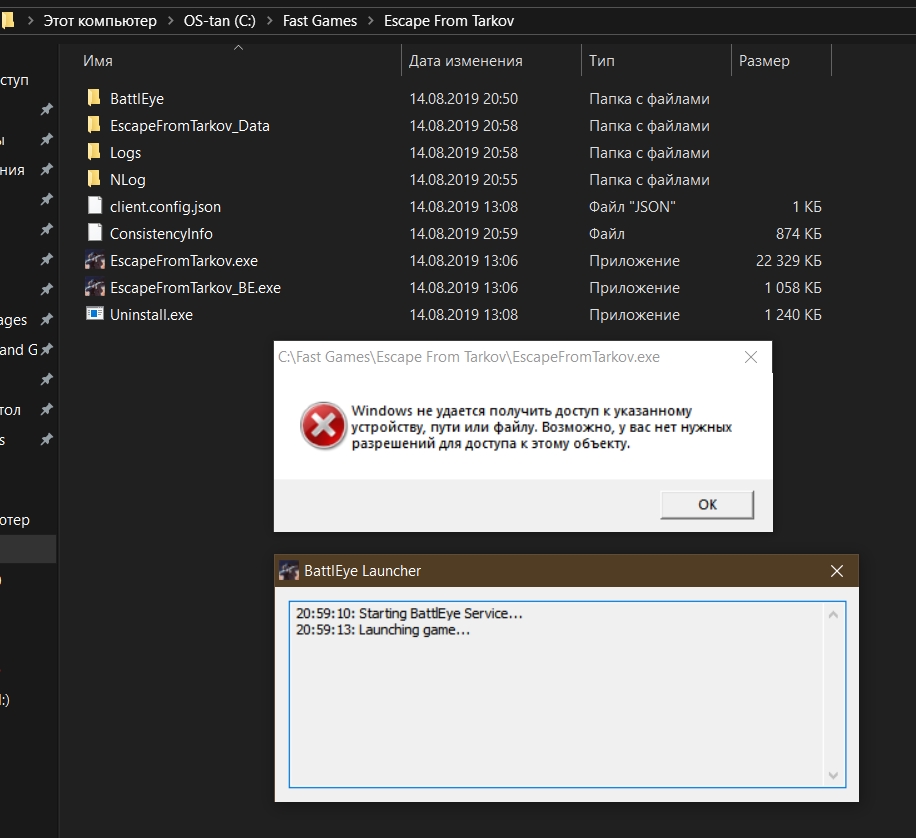916x838 pixels.
Task: Click the "14.08.2019 20:59" date of ConsistencyInfo
Action: (x=464, y=233)
